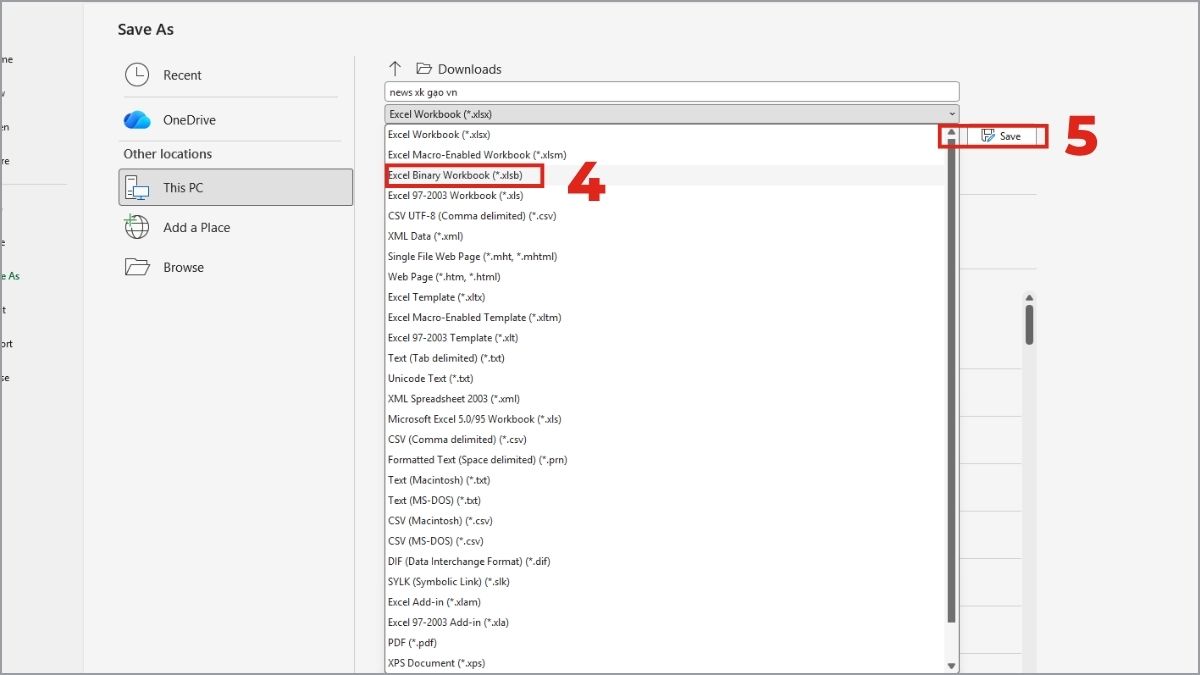Pick Microsoft Excel 5.0/95 Workbook

tap(665, 419)
